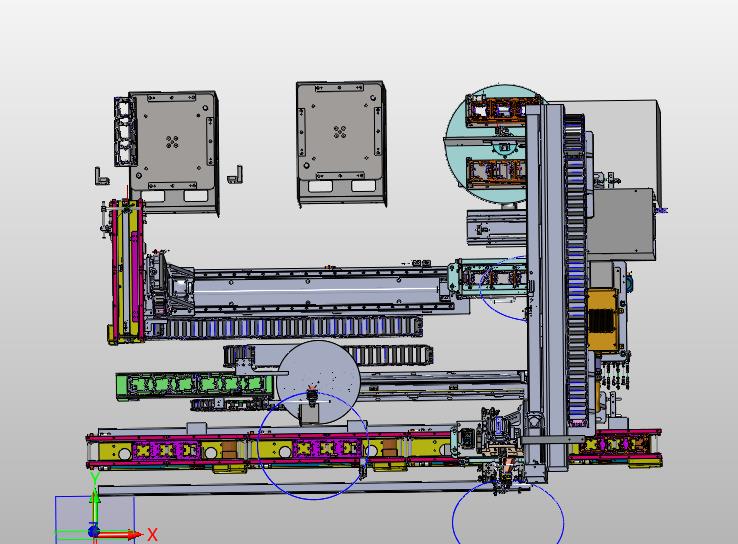This screenshot has height=544, width=738.
Task: Select the gray enclosure box beside the gantry
Action: click(x=622, y=224)
